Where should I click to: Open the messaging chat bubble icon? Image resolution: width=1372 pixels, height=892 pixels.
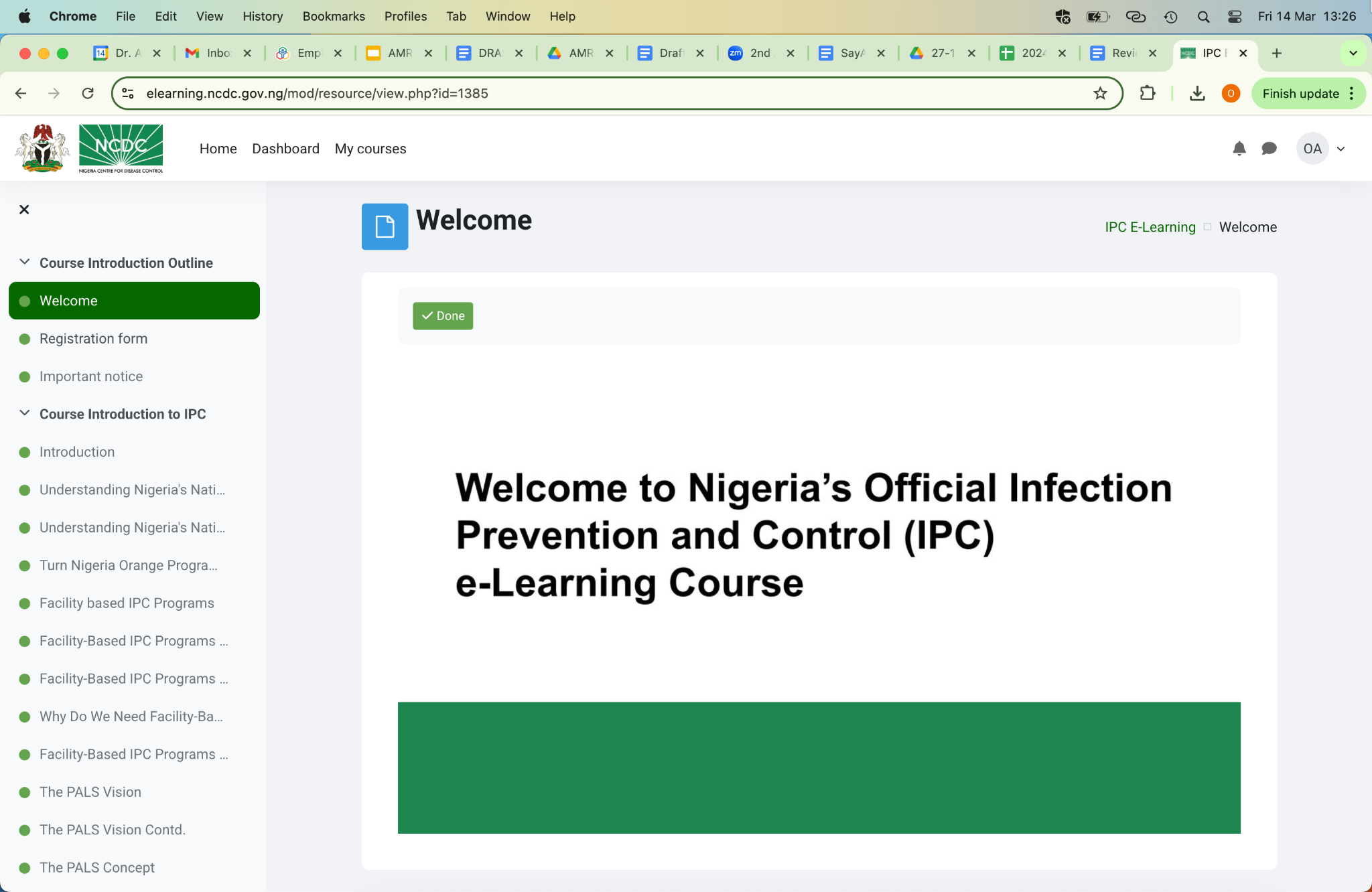coord(1269,149)
